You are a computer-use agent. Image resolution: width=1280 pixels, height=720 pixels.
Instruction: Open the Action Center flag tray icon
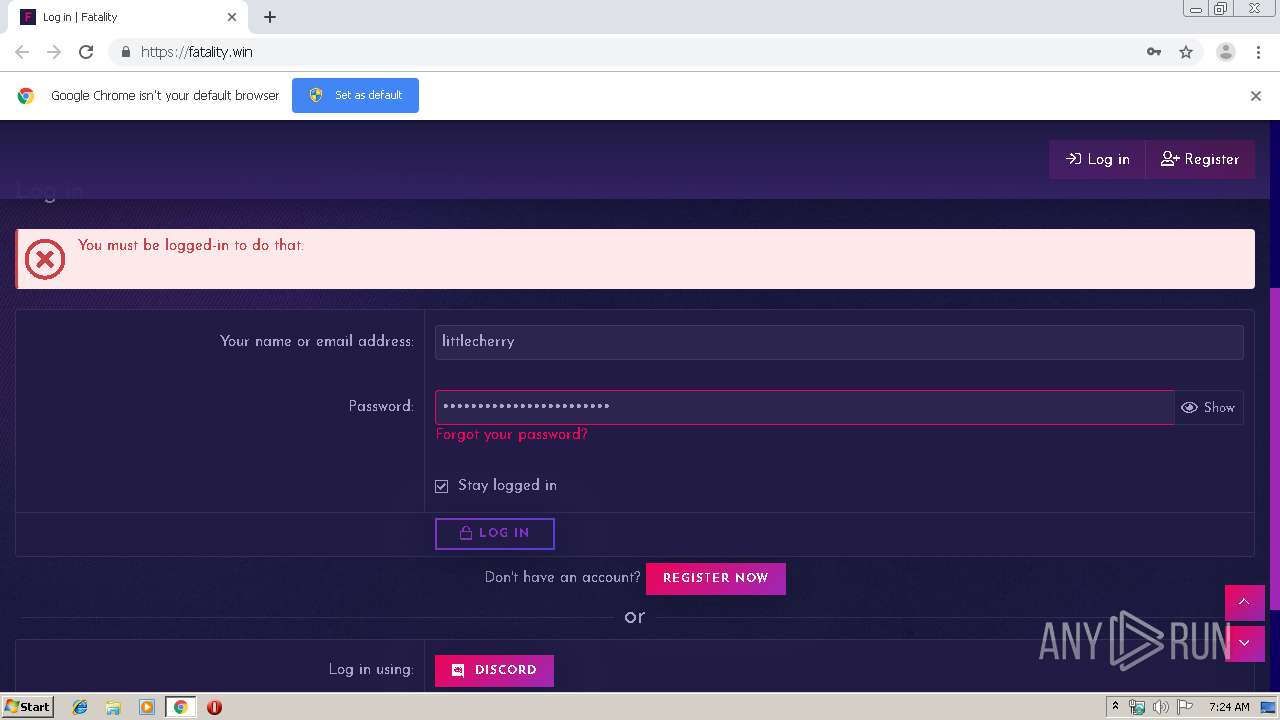pos(1183,707)
